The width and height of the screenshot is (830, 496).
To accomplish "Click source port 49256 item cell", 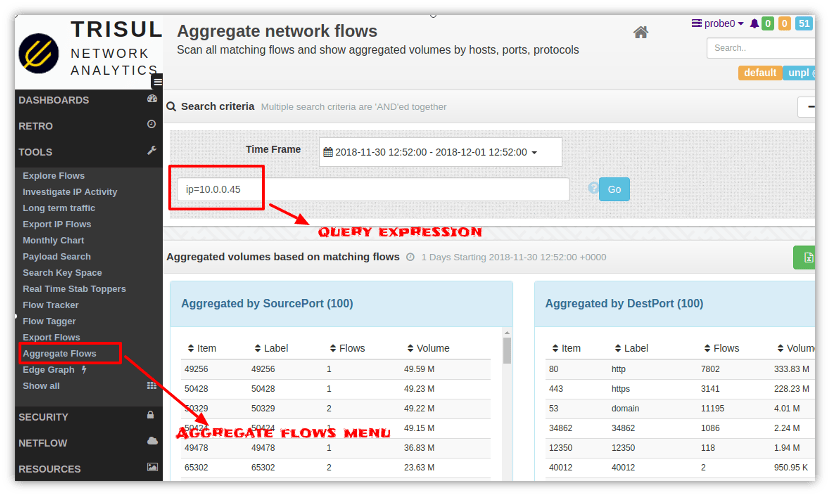I will click(196, 369).
